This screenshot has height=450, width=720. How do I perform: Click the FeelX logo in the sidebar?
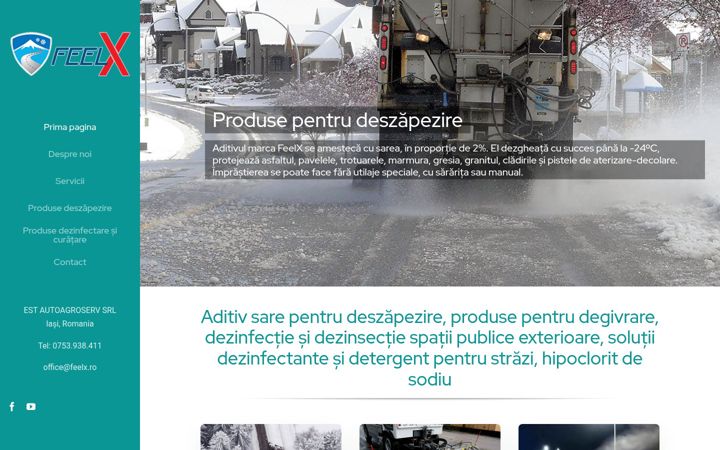(70, 54)
